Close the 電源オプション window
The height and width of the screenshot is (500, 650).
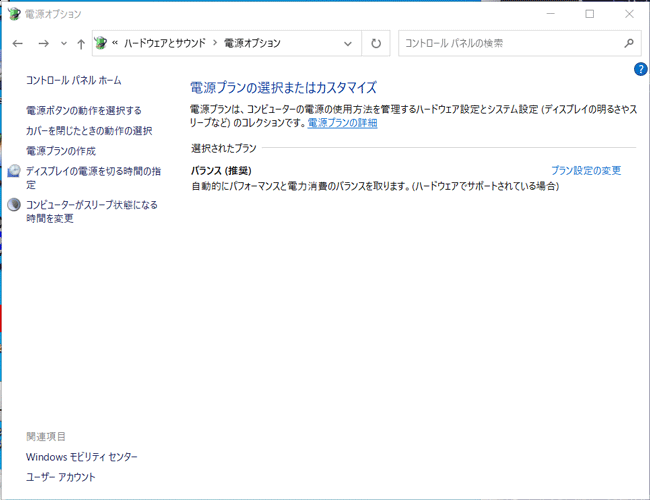point(629,14)
